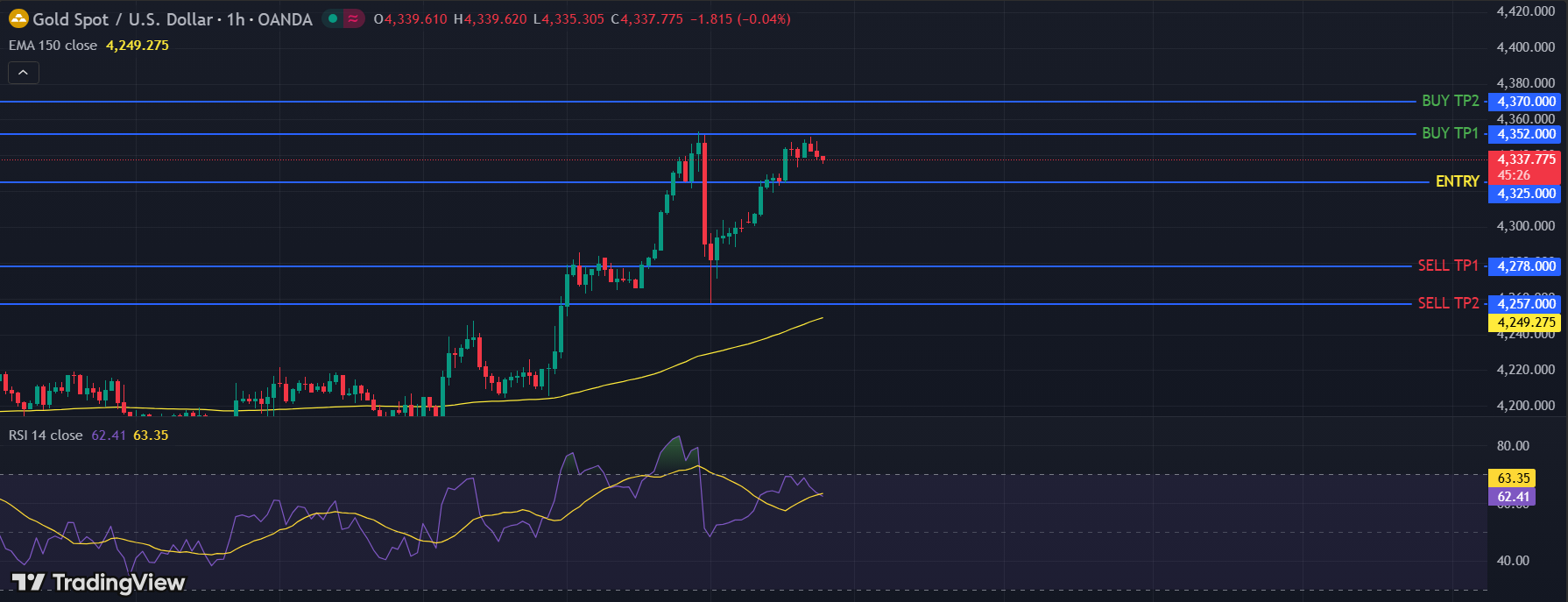Image resolution: width=1568 pixels, height=602 pixels.
Task: Click the TradingView logo watermark
Action: tap(98, 583)
